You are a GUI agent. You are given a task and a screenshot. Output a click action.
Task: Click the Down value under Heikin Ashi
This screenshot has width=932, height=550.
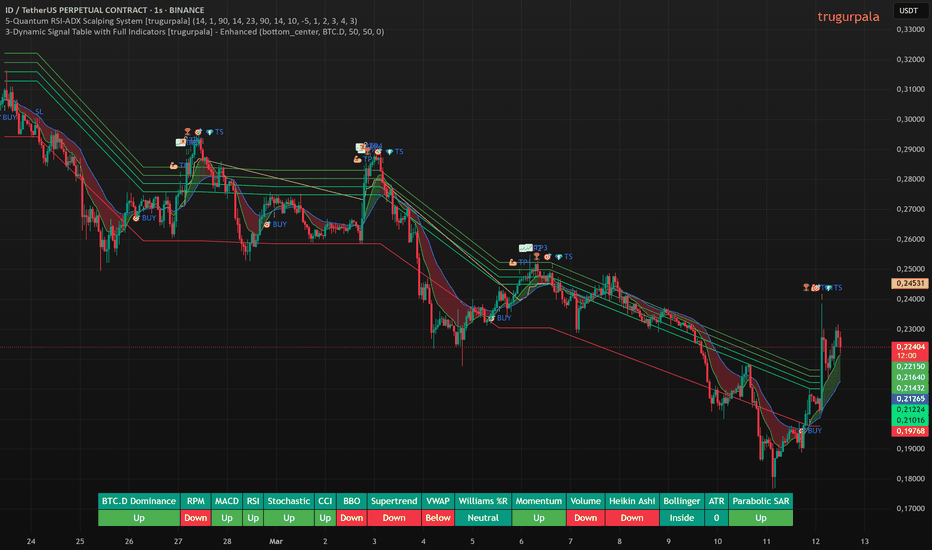pyautogui.click(x=632, y=518)
